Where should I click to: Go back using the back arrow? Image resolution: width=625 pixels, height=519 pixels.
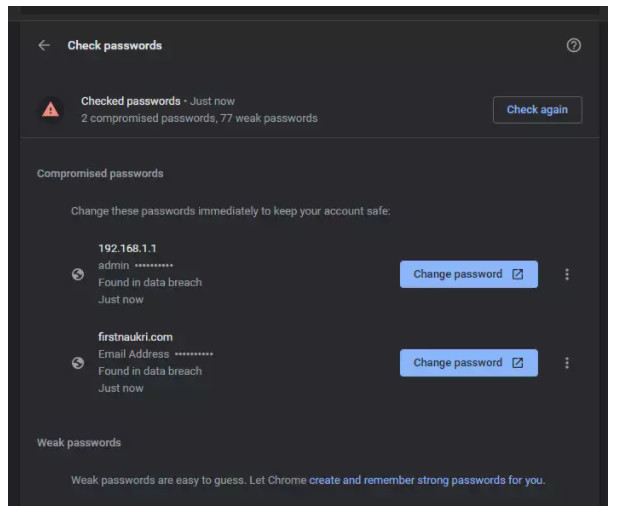pyautogui.click(x=44, y=46)
